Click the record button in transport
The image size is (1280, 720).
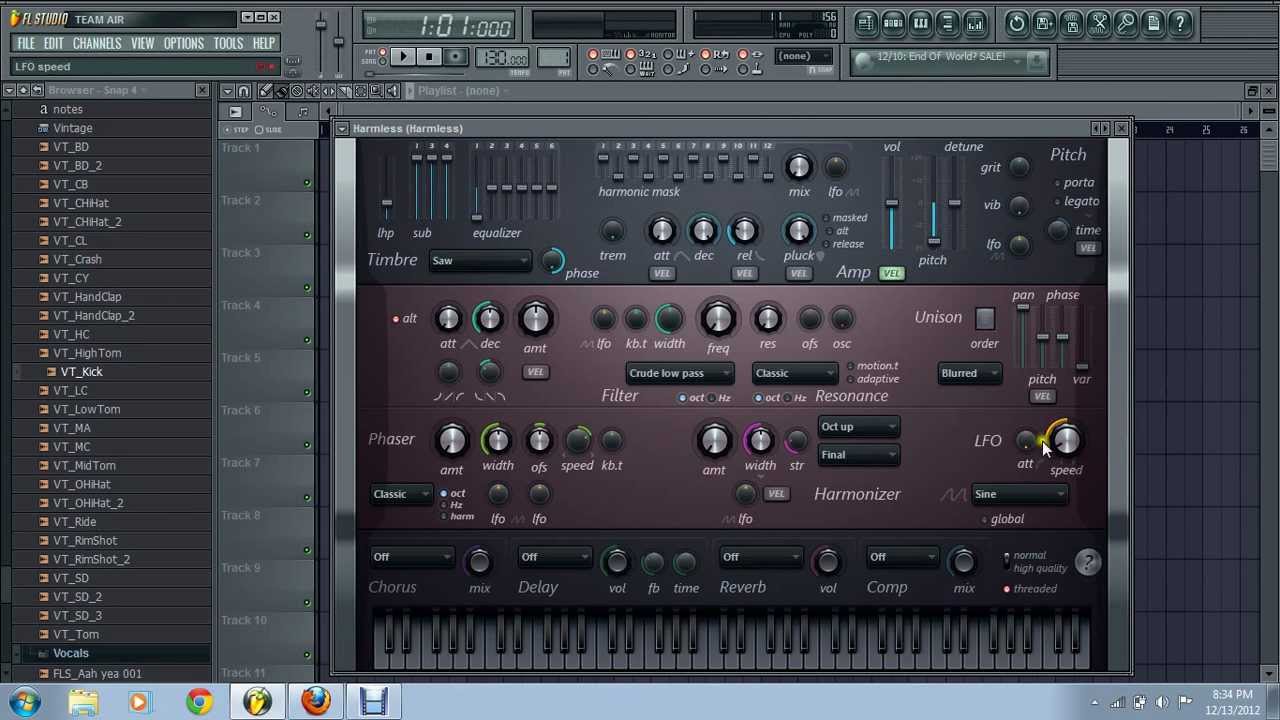(x=455, y=57)
